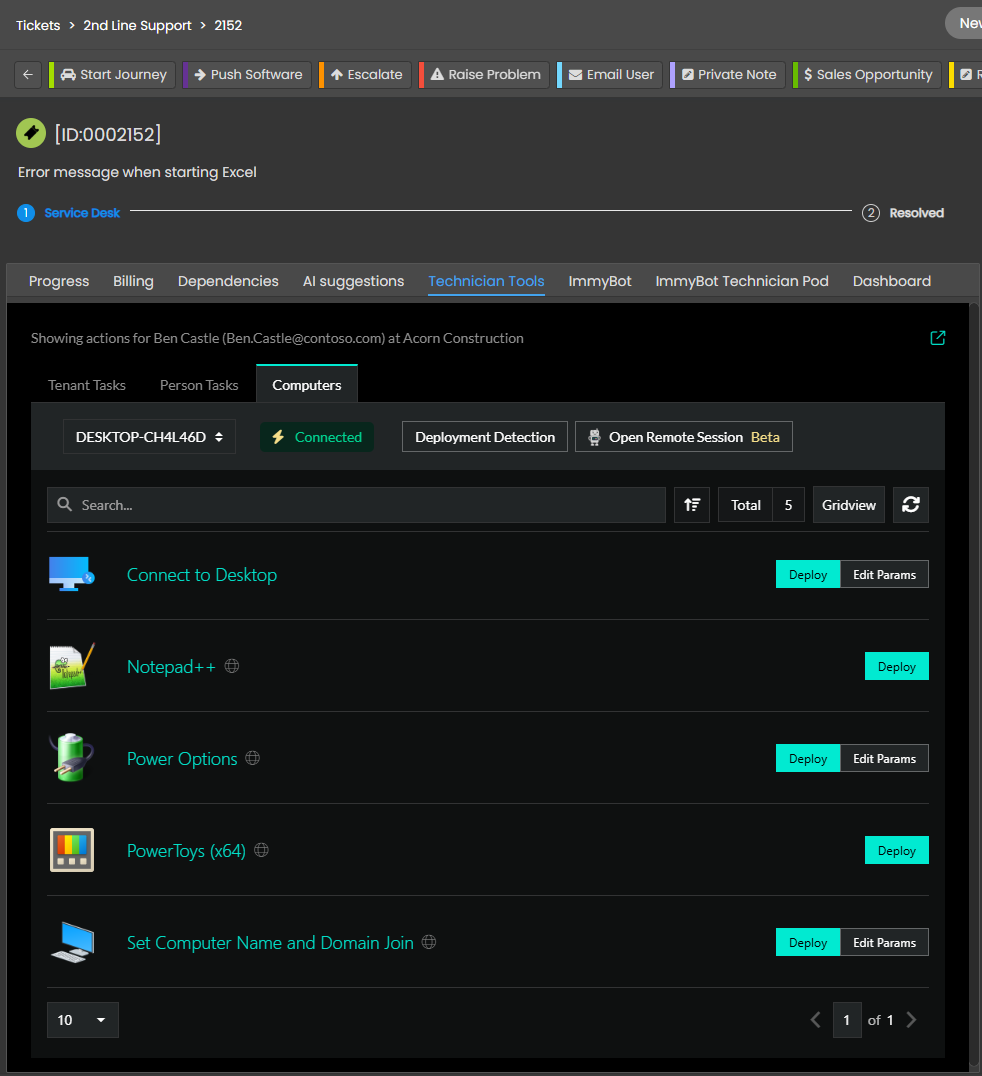Expand the page size dropdown showing 10
Image resolution: width=982 pixels, height=1076 pixels.
coord(83,1020)
